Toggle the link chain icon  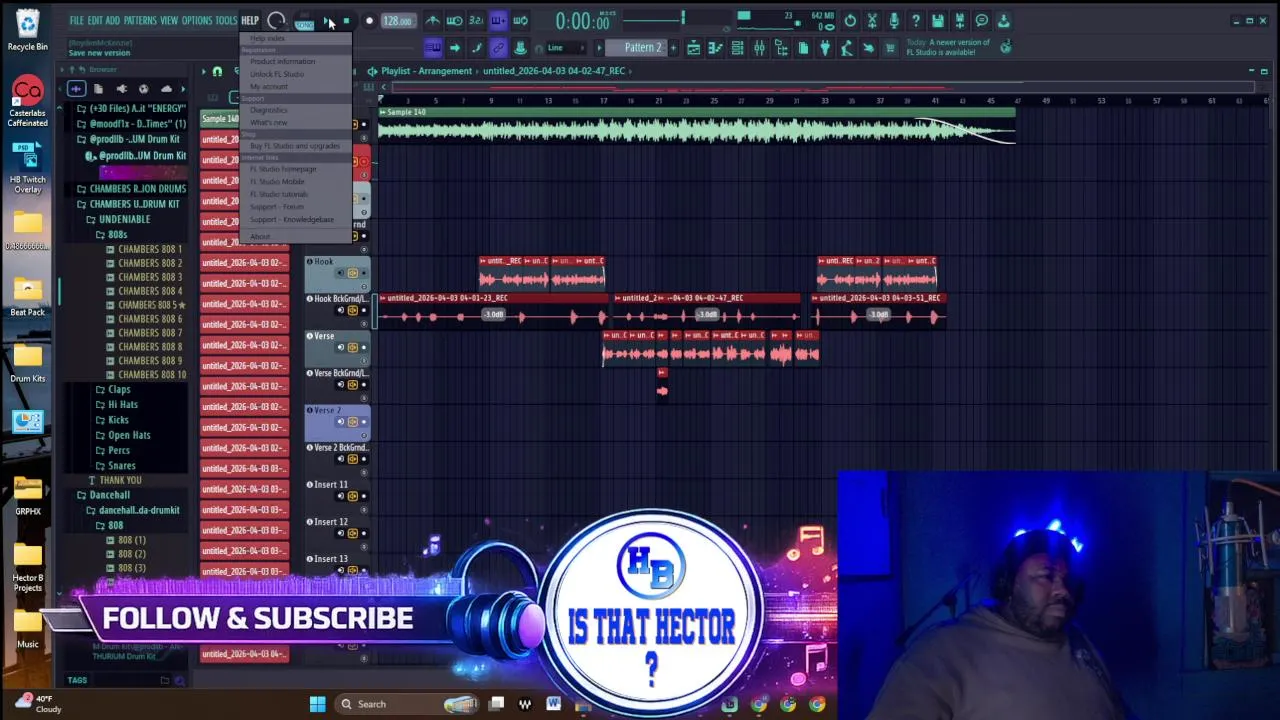click(498, 48)
